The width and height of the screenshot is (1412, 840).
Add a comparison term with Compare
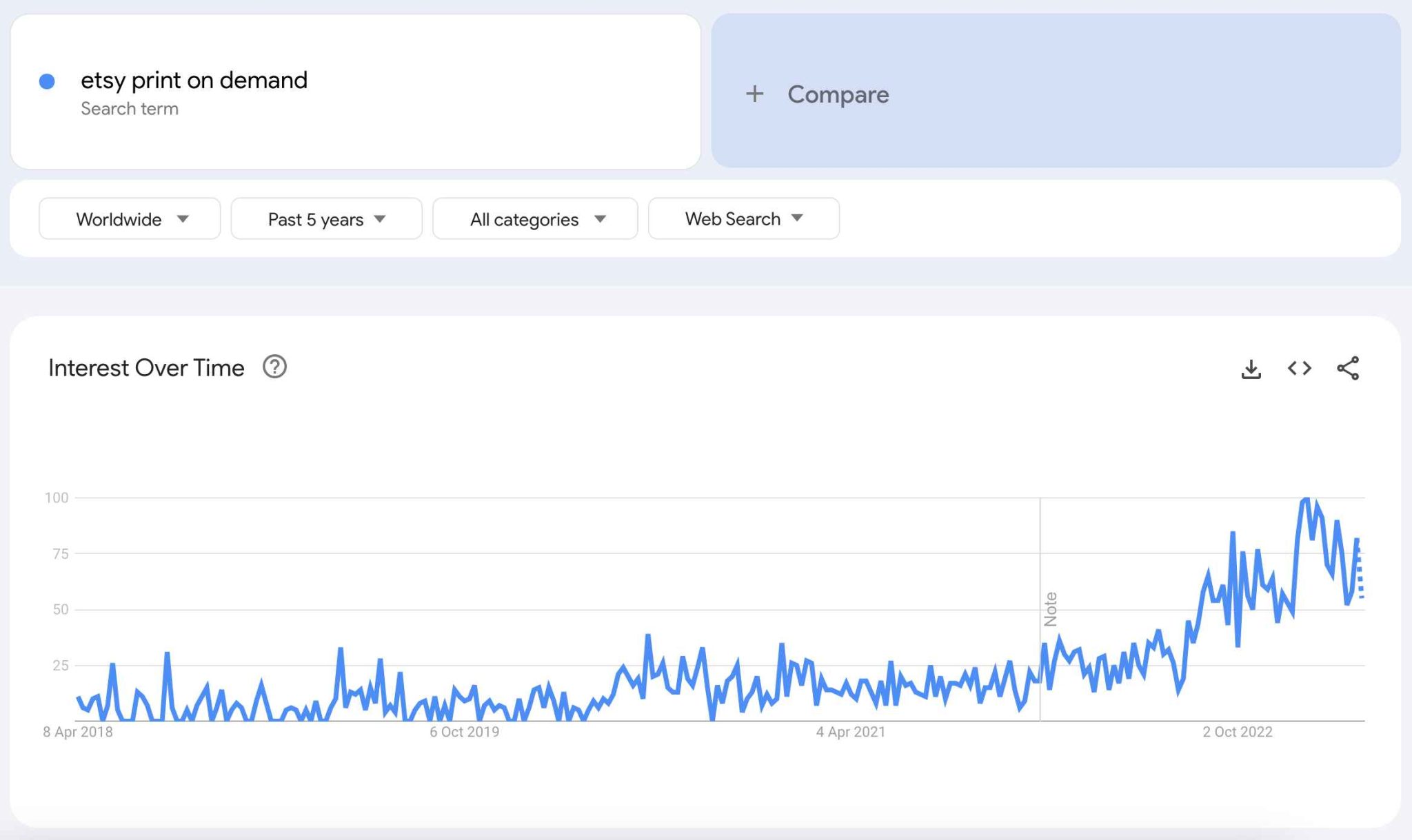point(1056,90)
